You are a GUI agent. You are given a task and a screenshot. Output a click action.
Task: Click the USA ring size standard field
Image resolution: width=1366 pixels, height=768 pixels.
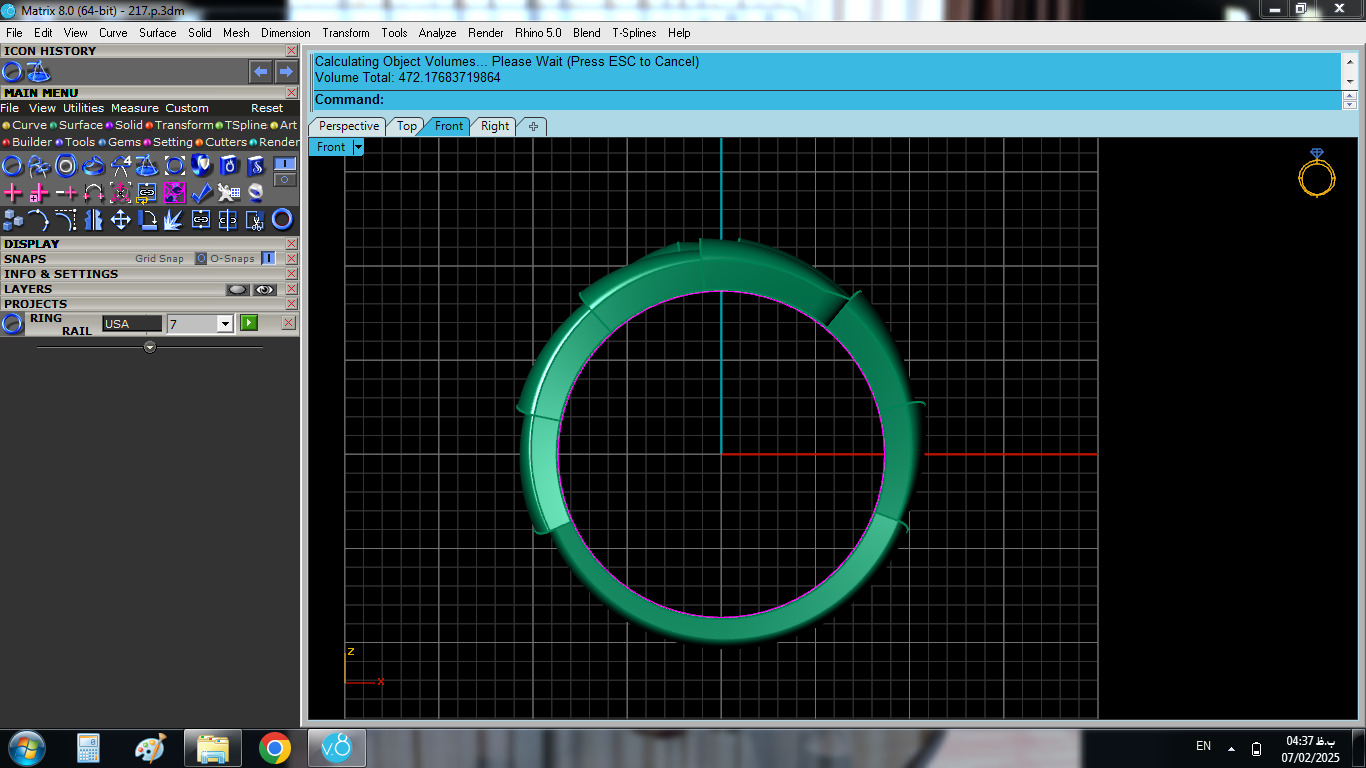click(x=131, y=324)
